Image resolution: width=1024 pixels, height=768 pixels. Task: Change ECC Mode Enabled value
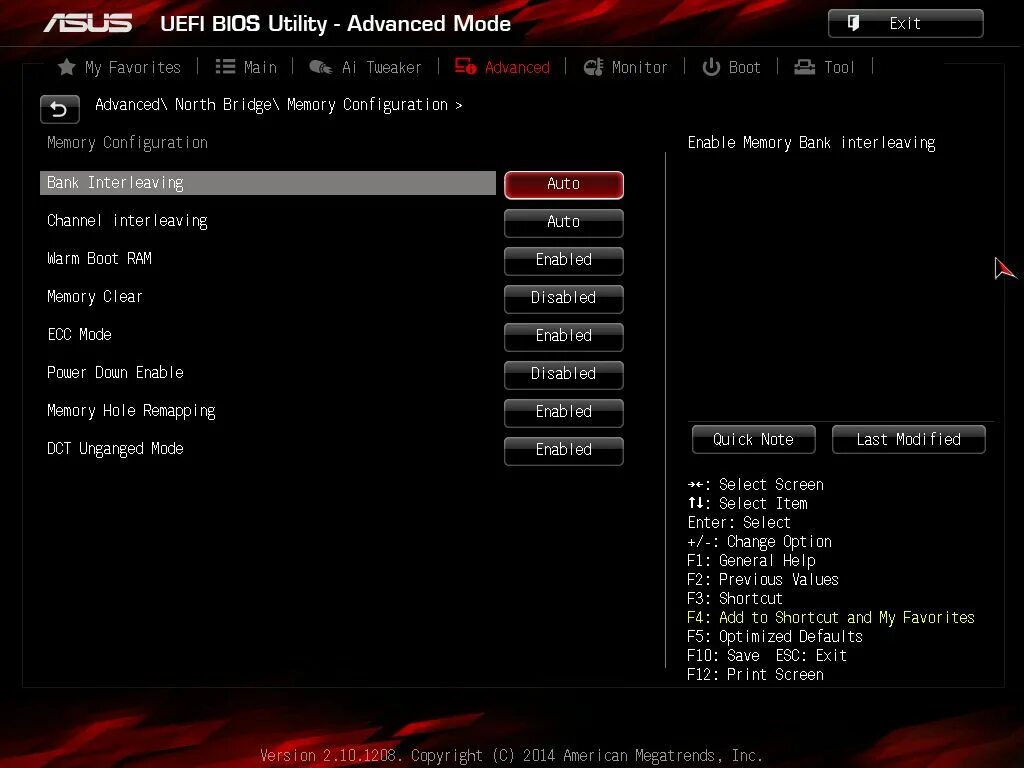pyautogui.click(x=564, y=336)
